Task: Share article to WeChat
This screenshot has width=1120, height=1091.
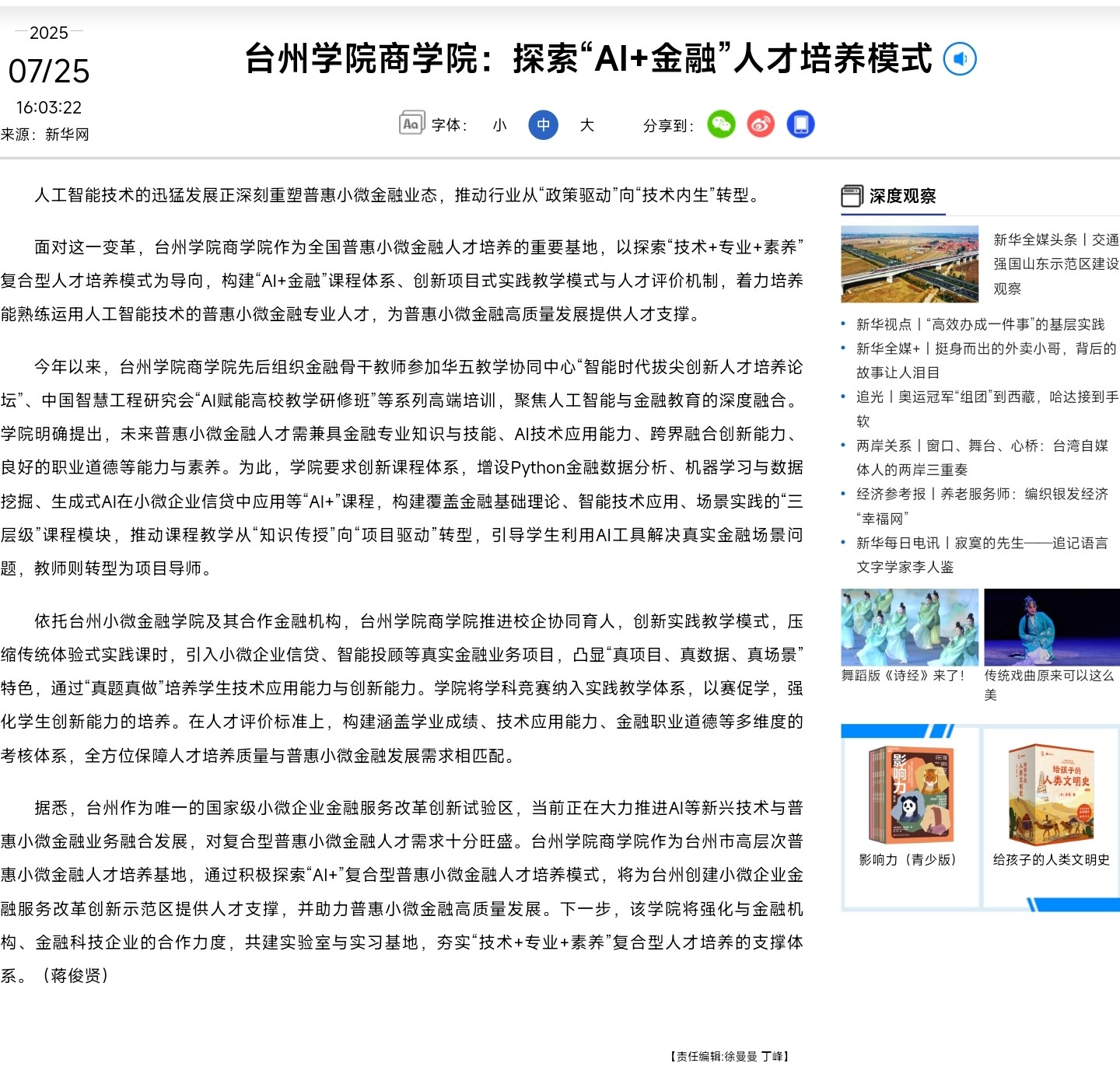Action: pos(721,124)
